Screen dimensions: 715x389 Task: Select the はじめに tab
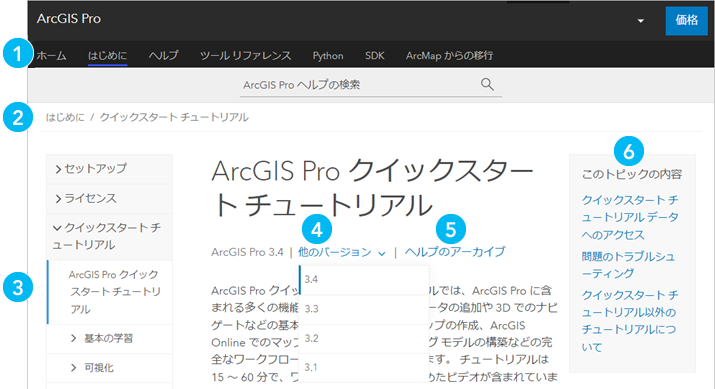tap(107, 56)
